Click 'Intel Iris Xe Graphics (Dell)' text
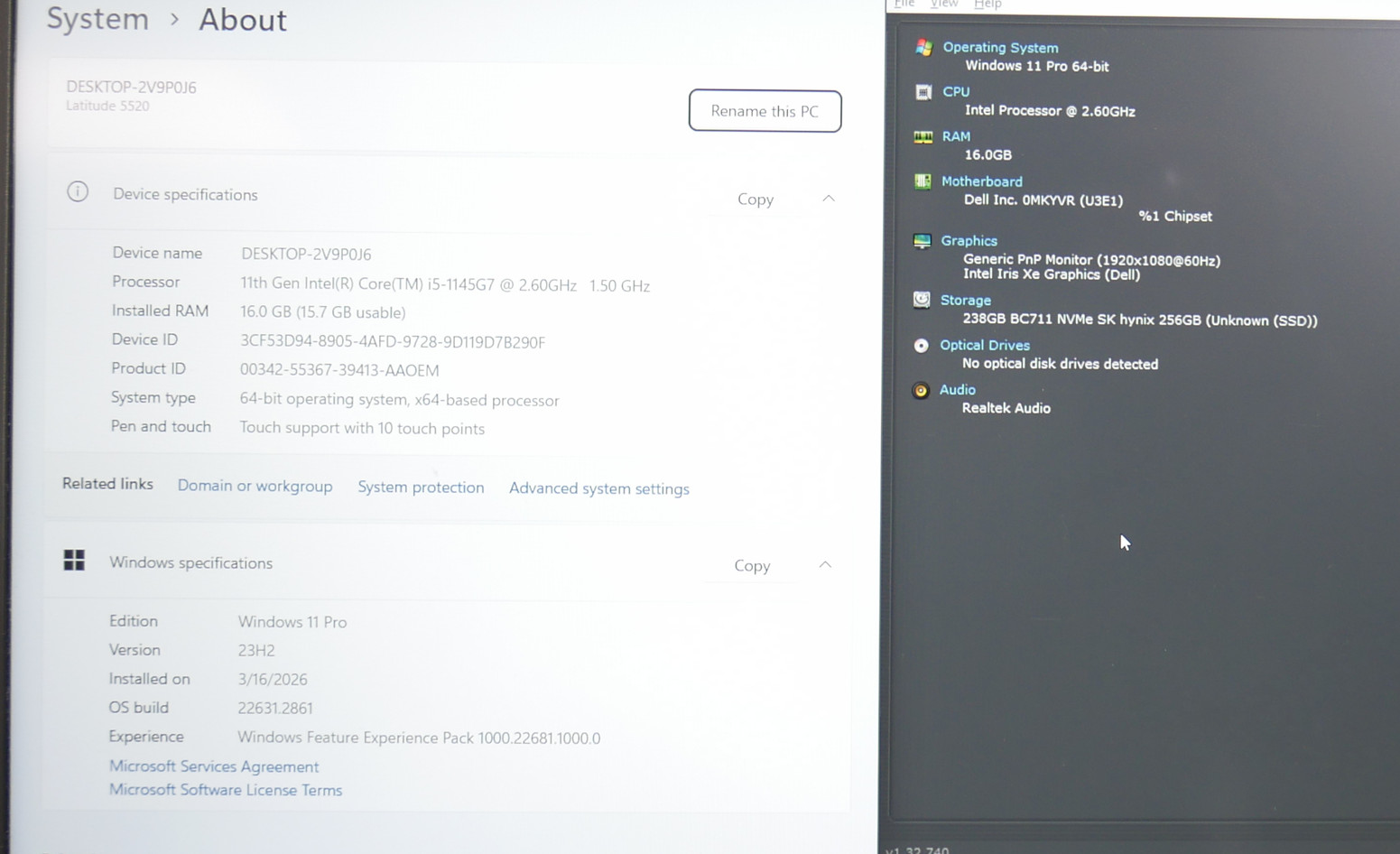This screenshot has width=1400, height=854. pos(1052,274)
